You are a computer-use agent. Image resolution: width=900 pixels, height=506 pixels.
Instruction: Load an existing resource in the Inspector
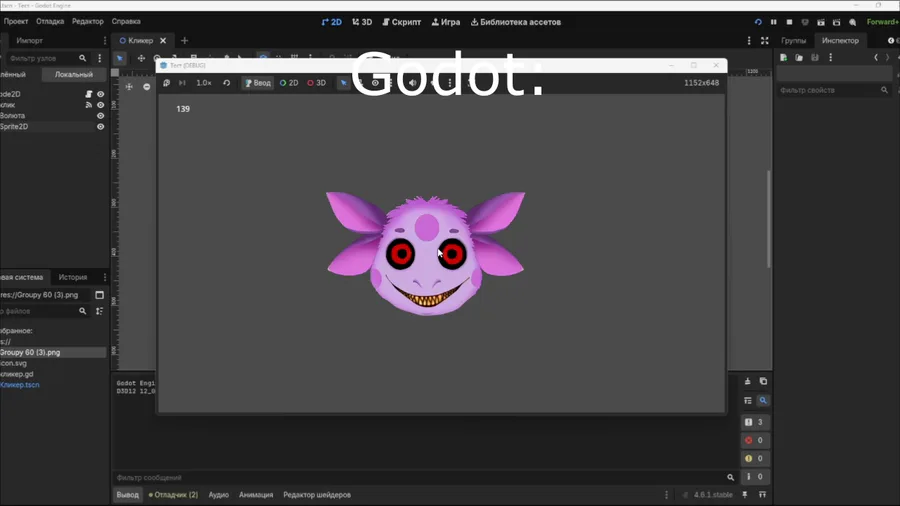[x=799, y=57]
